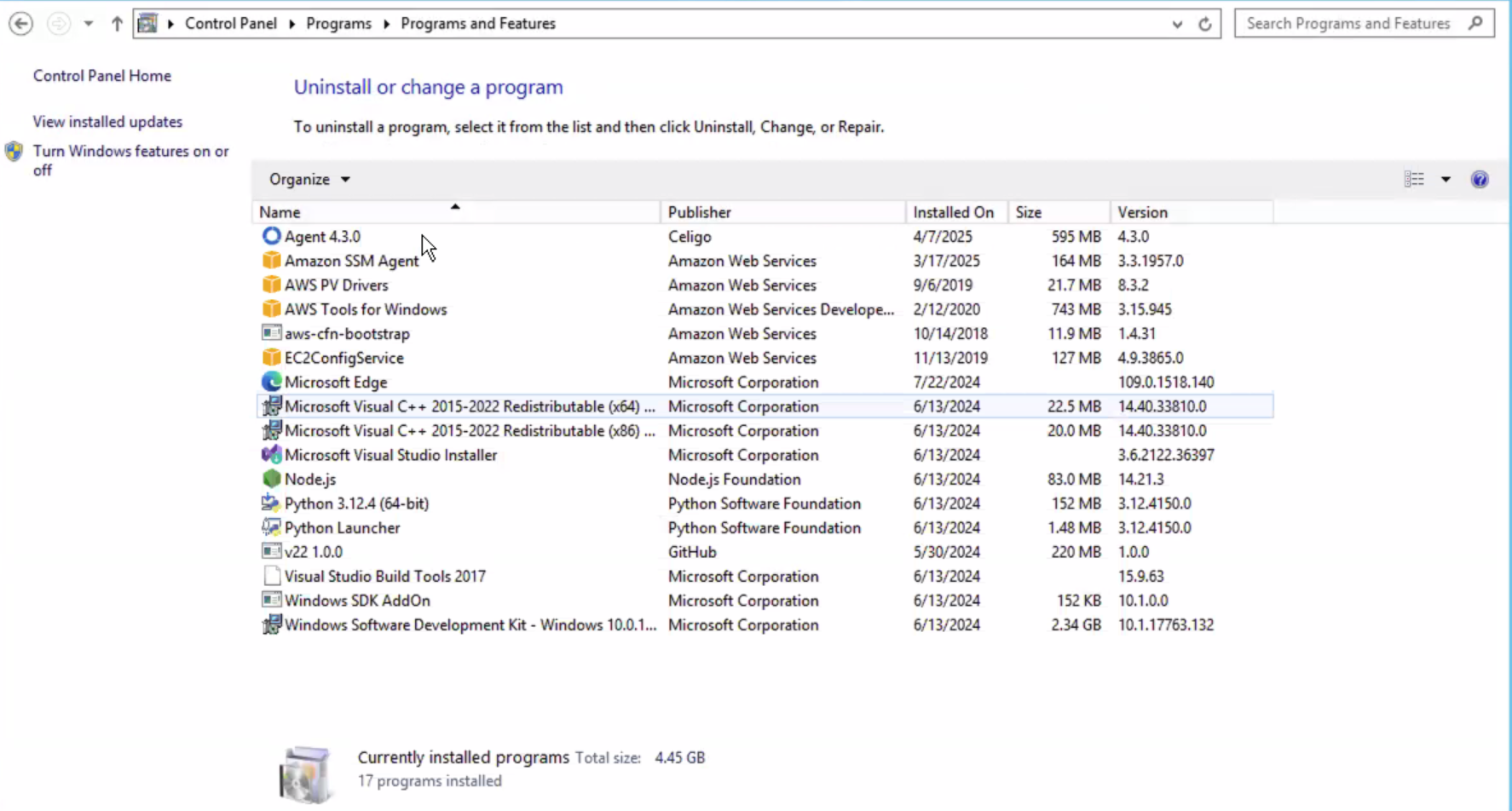Viewport: 1512px width, 811px height.
Task: Click the Amazon SSM Agent box icon
Action: coord(271,261)
